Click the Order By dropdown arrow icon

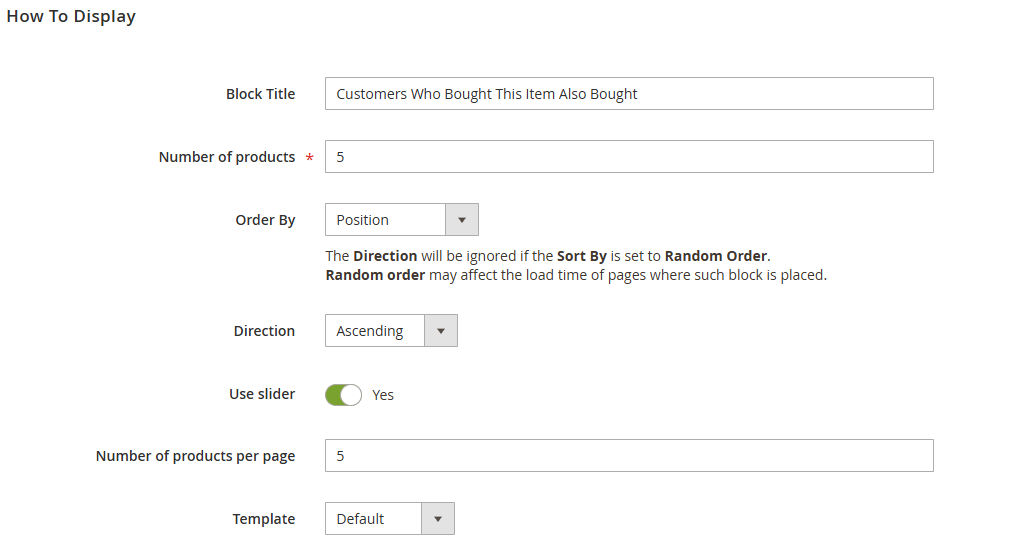(461, 220)
